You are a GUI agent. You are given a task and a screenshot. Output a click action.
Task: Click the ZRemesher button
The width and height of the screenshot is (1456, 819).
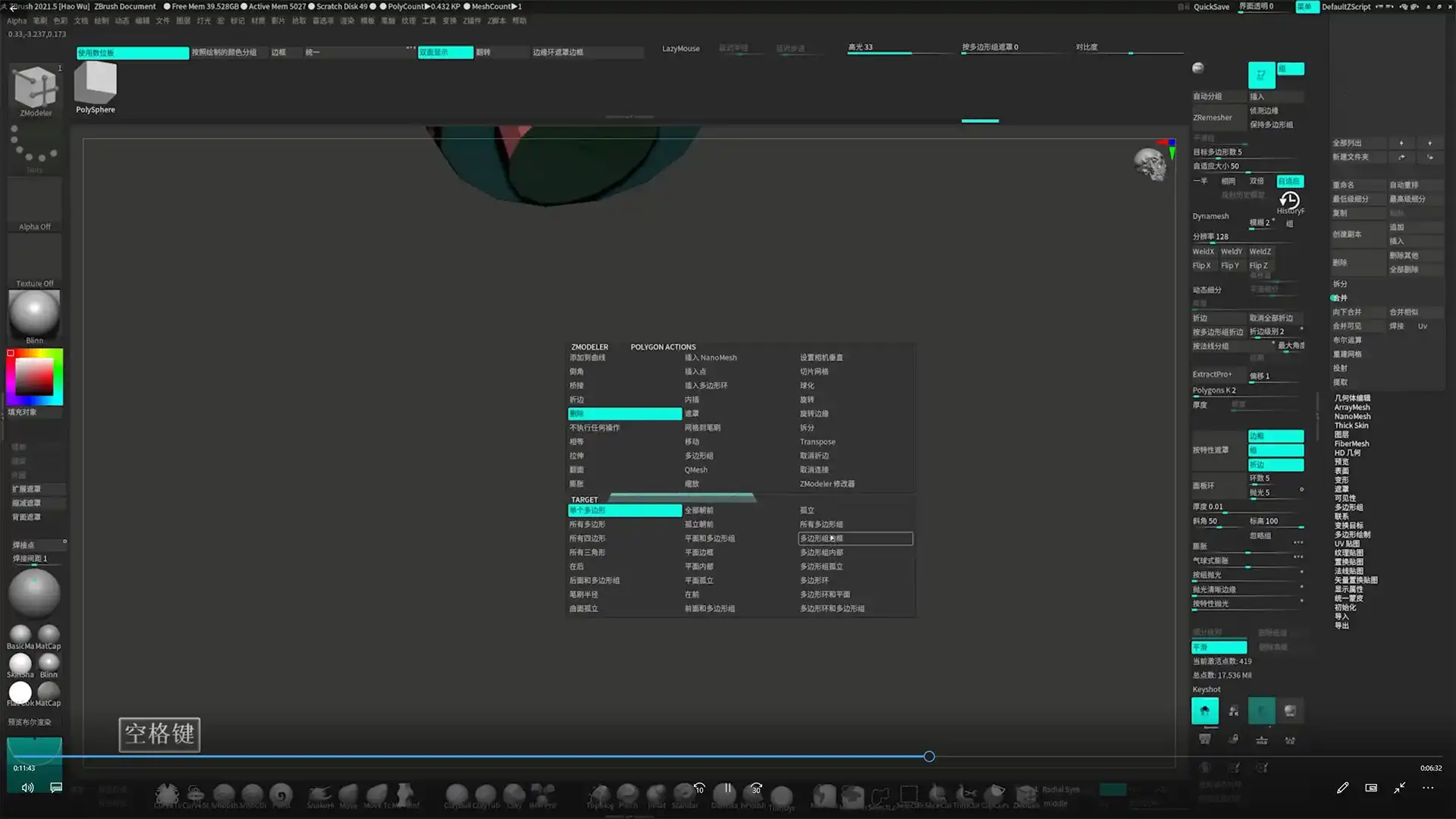point(1213,118)
